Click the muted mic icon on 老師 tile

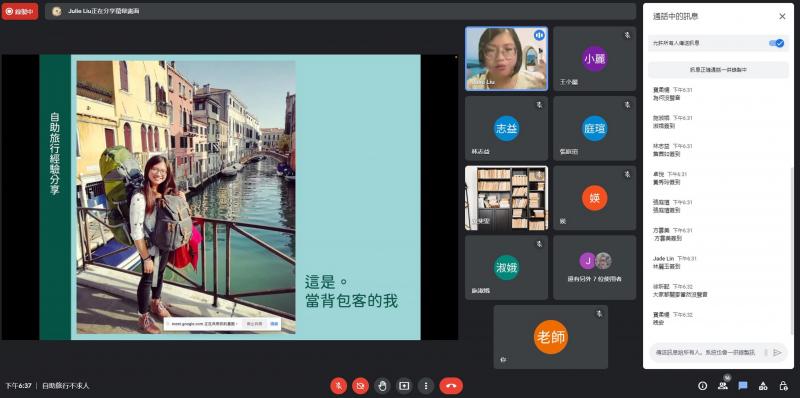tap(599, 313)
